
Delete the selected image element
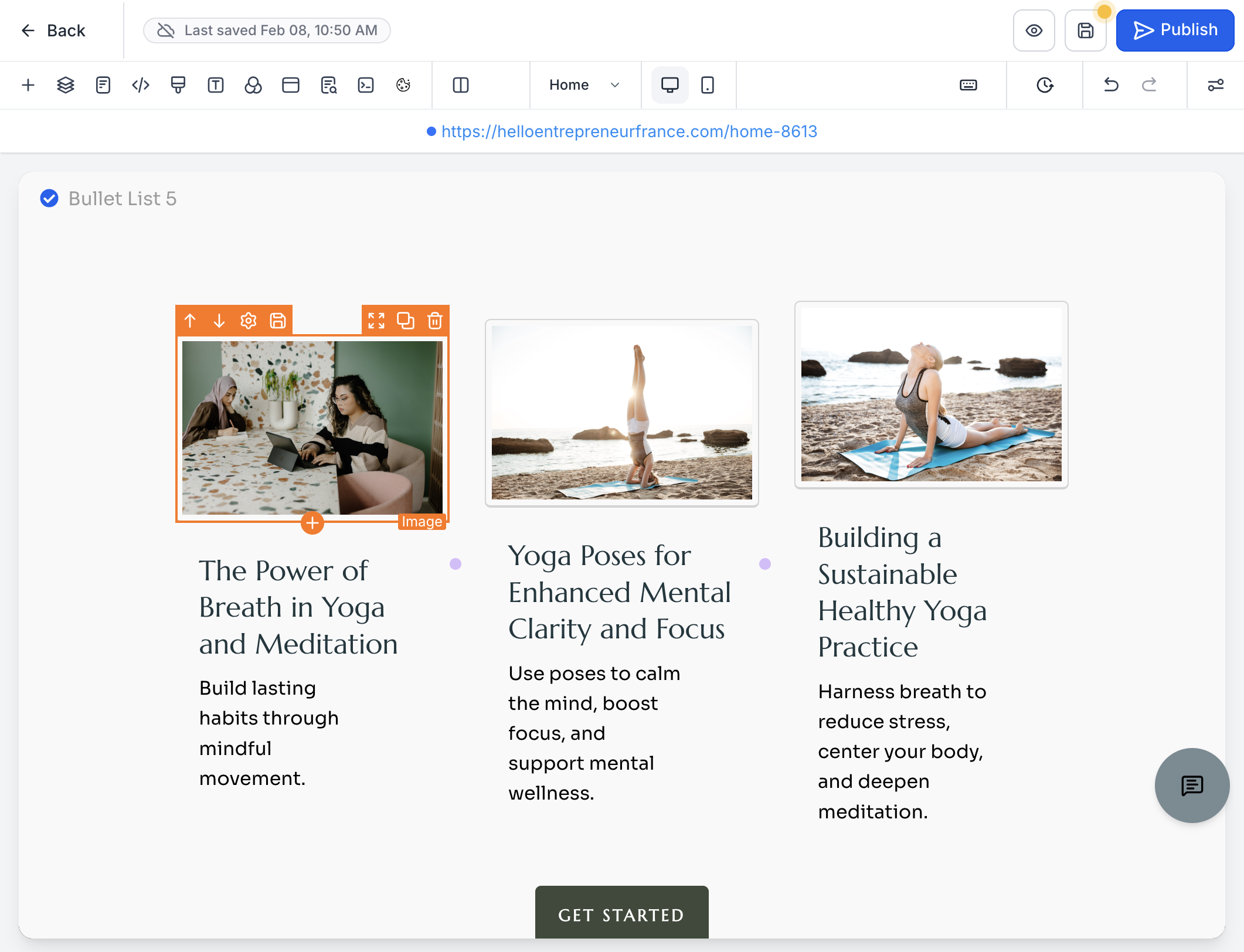coord(435,321)
